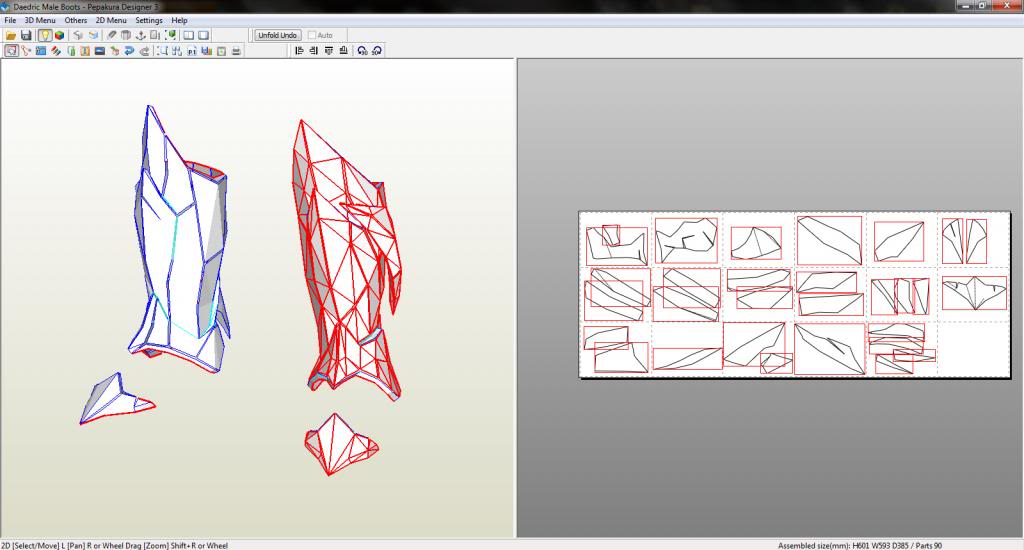Click the Unfold Undo button
The image size is (1024, 550).
tap(278, 35)
